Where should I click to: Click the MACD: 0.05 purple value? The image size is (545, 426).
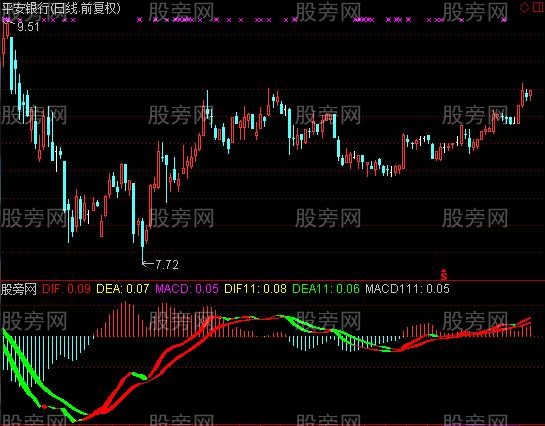[187, 289]
